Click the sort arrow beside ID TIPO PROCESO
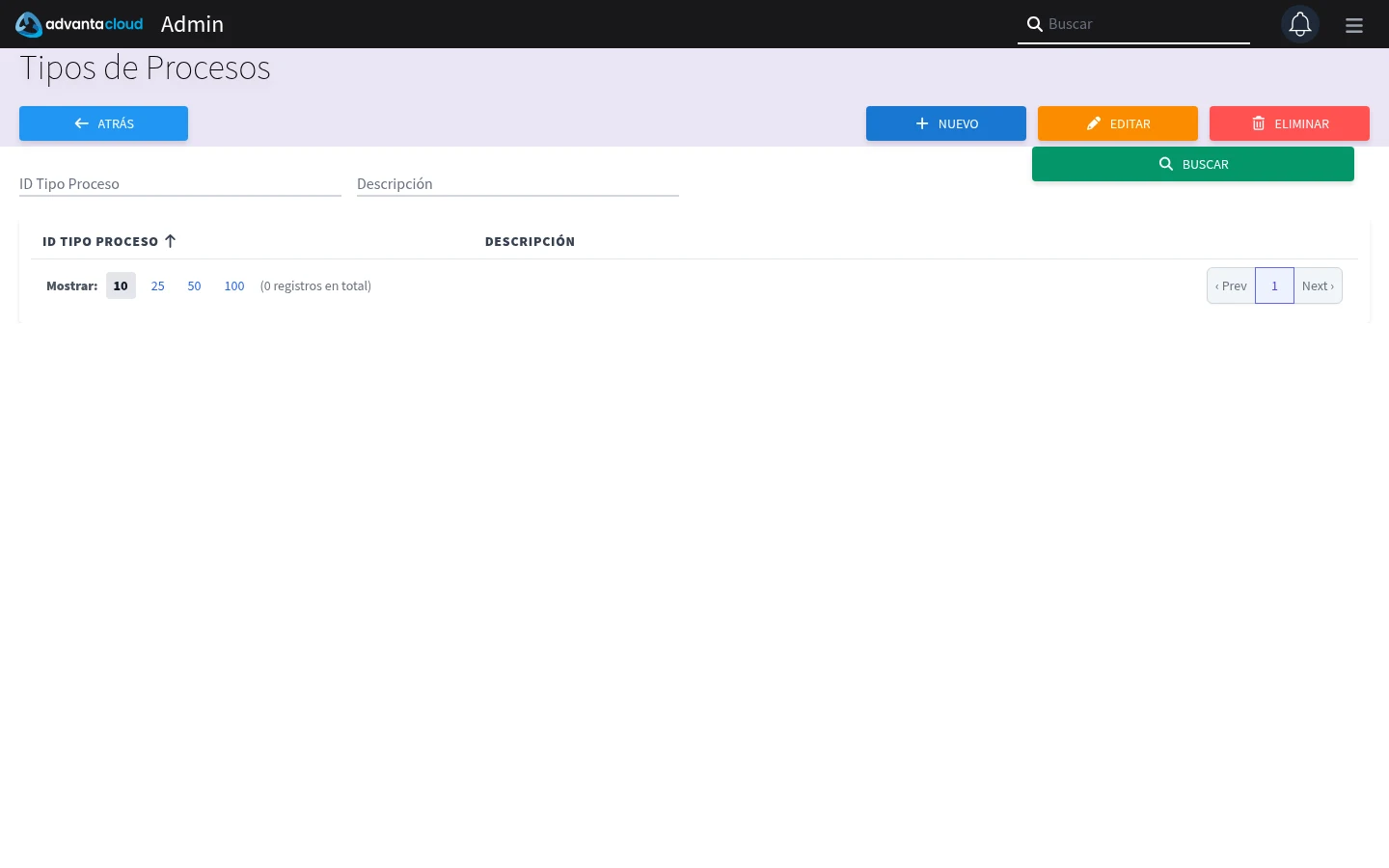 170,241
